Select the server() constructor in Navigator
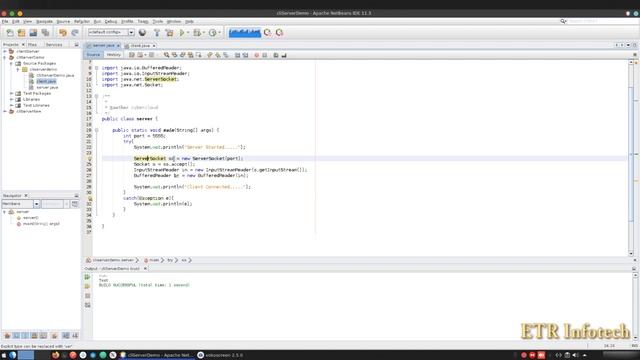This screenshot has height=360, width=640. (31, 218)
